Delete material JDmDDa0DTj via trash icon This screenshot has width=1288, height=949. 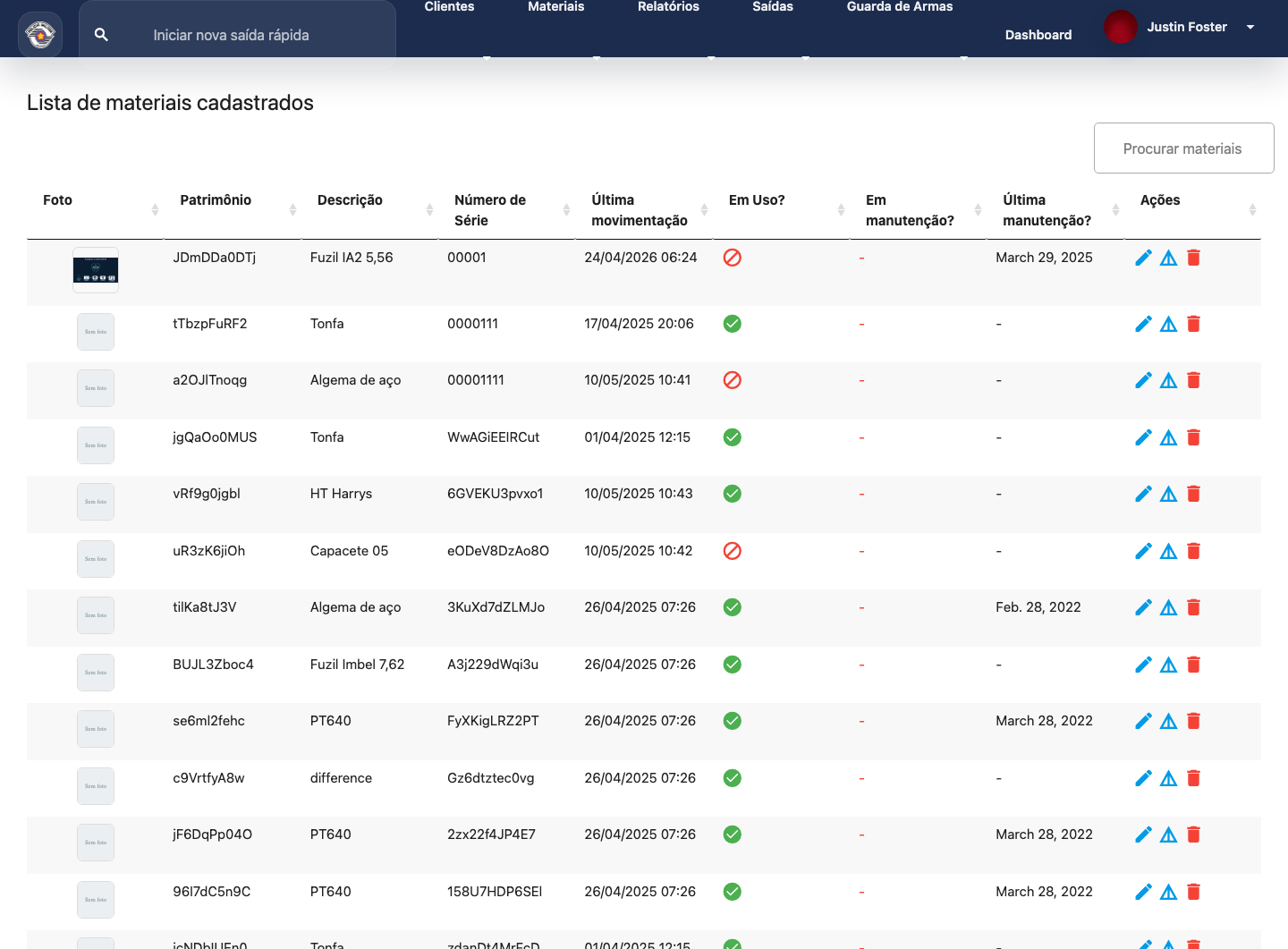click(1193, 258)
